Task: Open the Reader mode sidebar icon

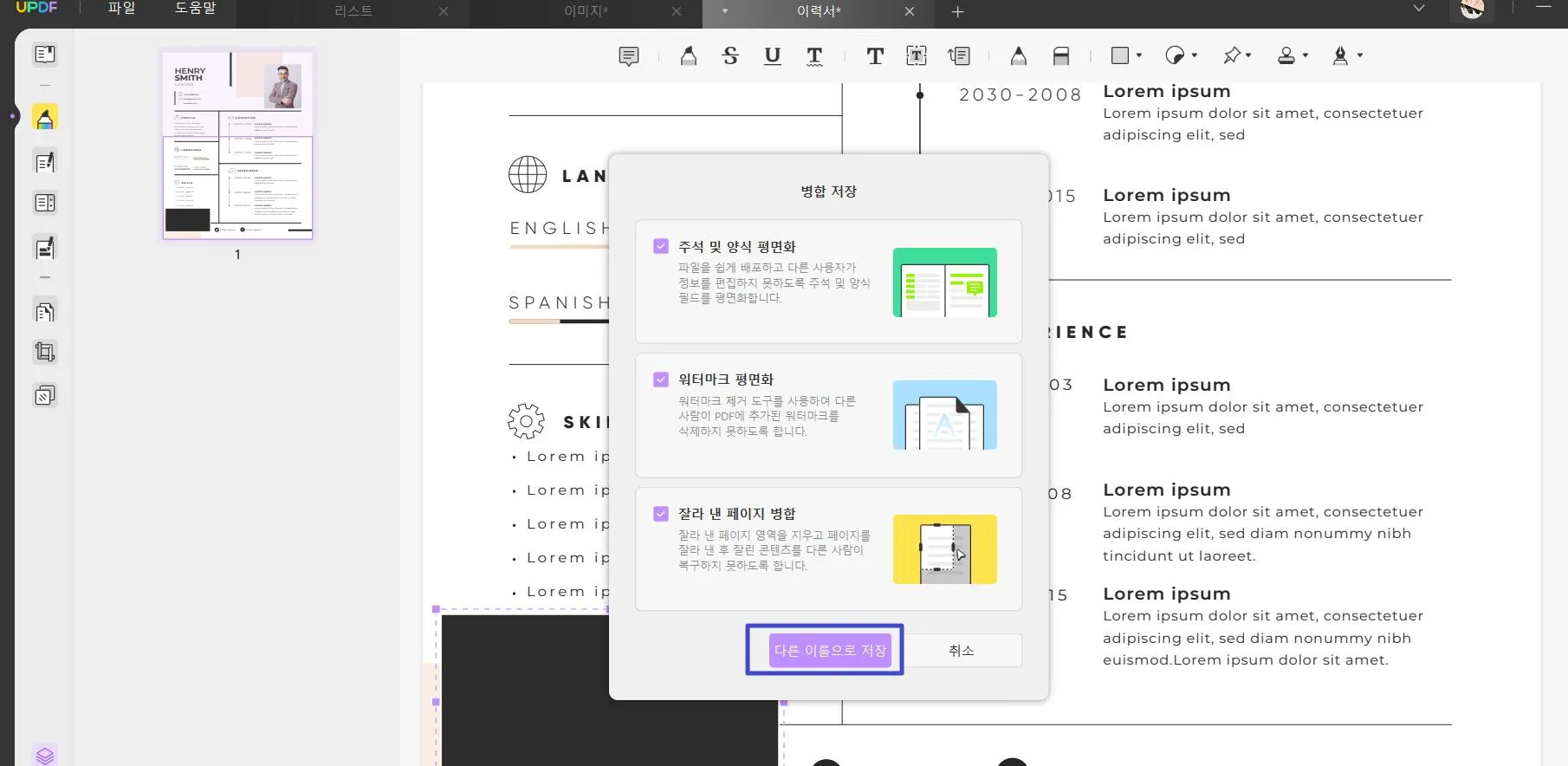Action: (x=45, y=55)
